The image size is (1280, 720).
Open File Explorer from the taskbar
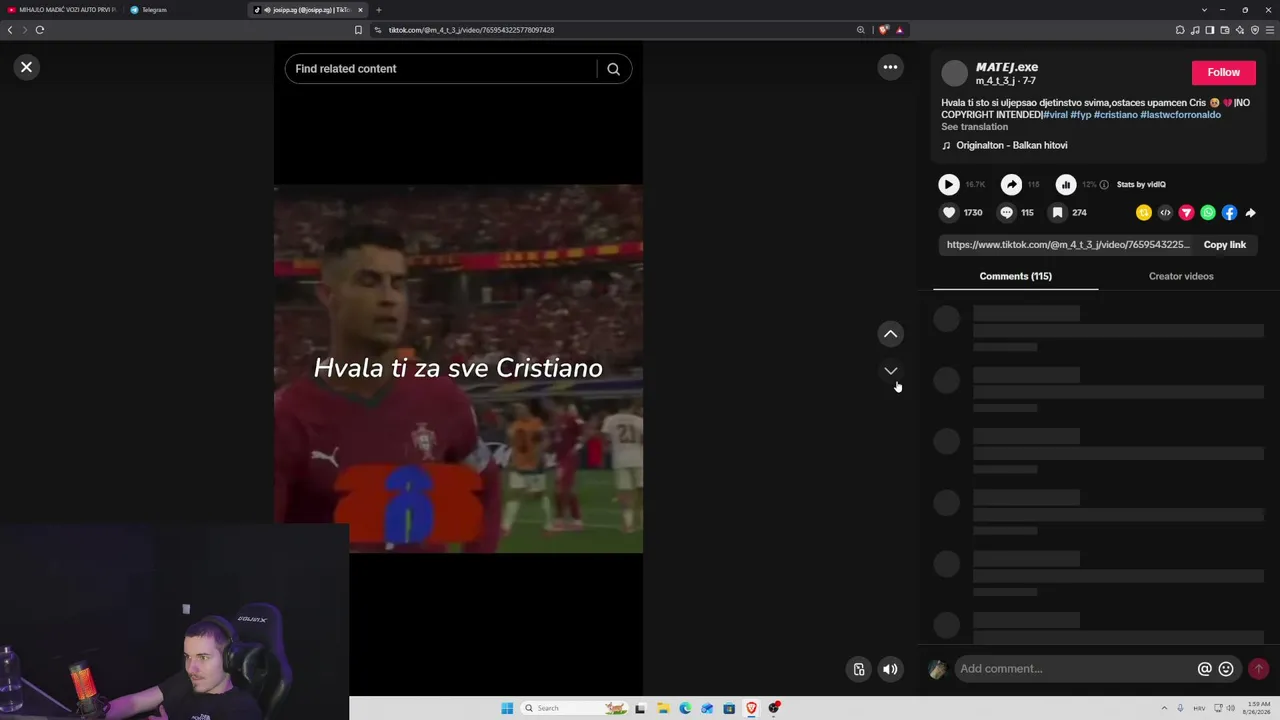[x=663, y=708]
